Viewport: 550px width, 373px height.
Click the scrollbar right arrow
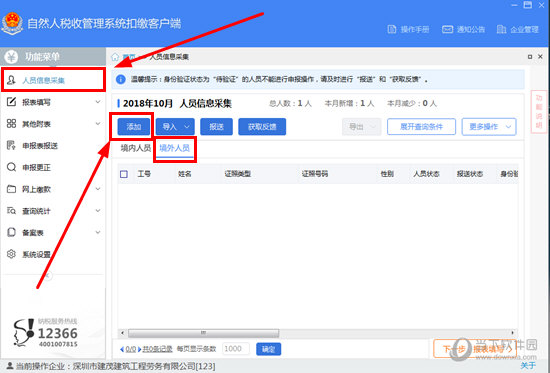(x=513, y=333)
